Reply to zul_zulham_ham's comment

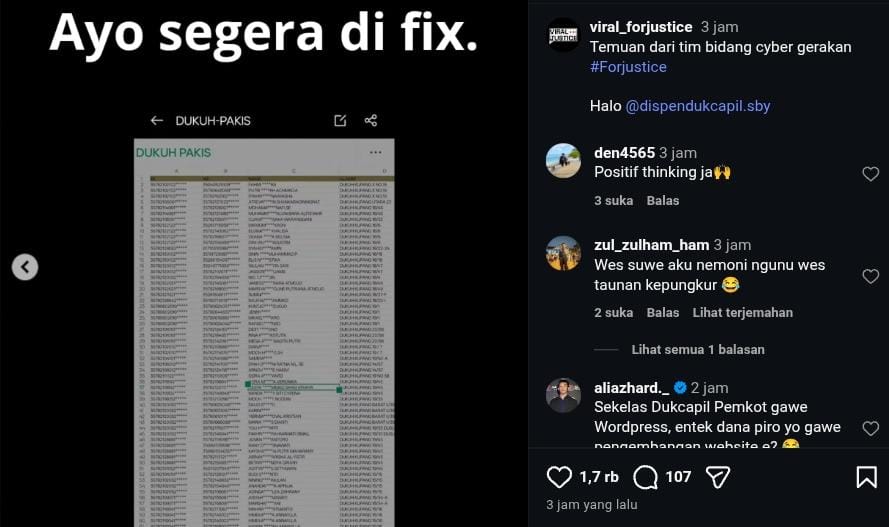[663, 313]
